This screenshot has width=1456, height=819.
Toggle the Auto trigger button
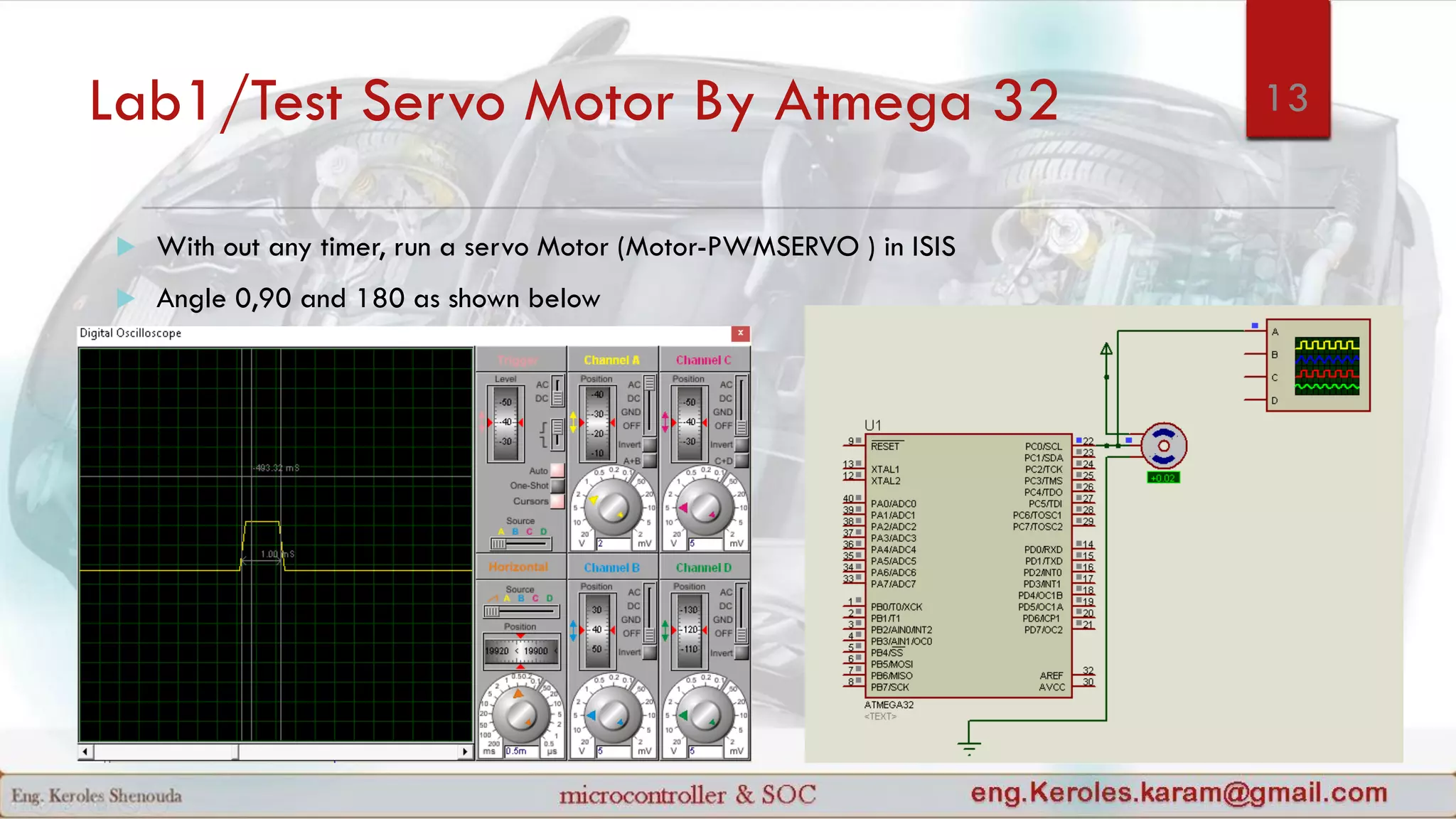(x=557, y=470)
